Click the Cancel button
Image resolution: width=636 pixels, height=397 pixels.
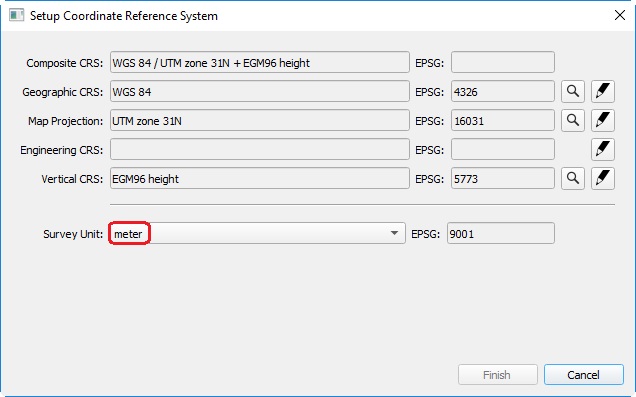(584, 374)
